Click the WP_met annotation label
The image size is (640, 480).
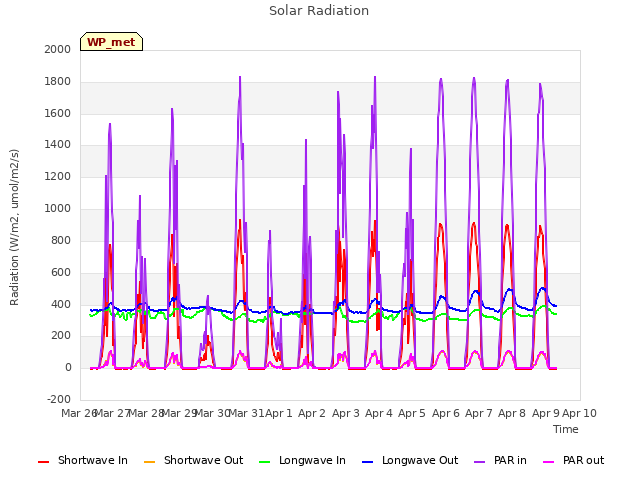pyautogui.click(x=111, y=42)
